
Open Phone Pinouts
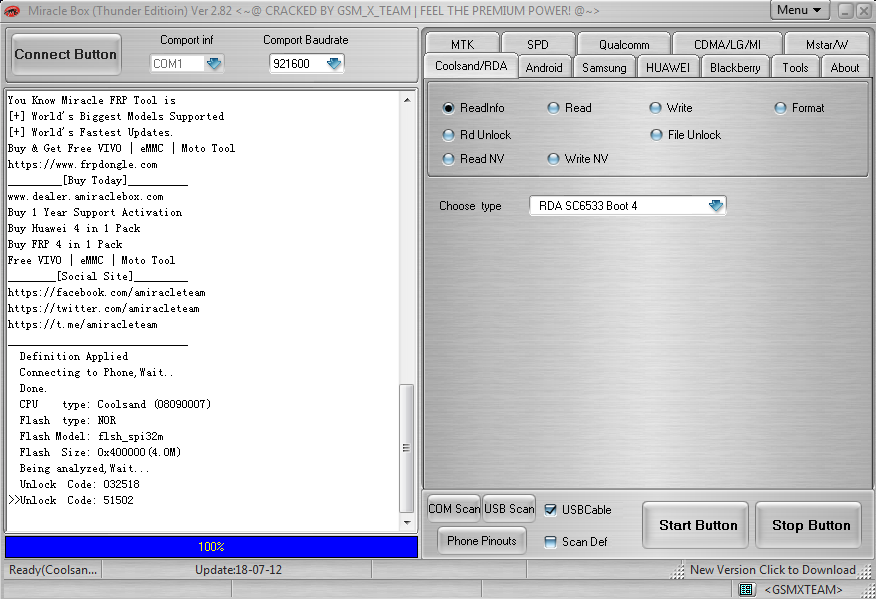pyautogui.click(x=482, y=540)
